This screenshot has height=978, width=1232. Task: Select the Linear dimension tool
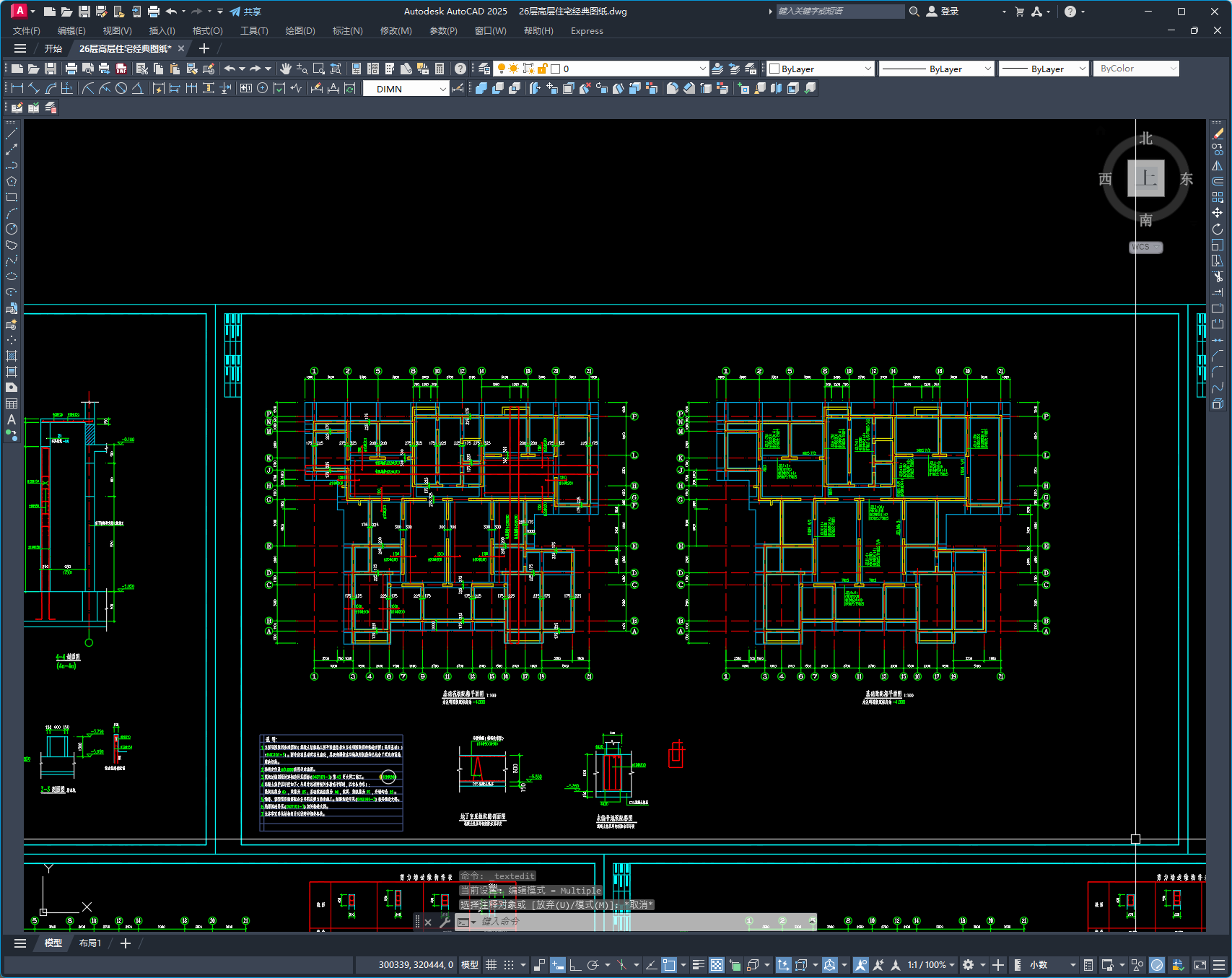(x=17, y=88)
